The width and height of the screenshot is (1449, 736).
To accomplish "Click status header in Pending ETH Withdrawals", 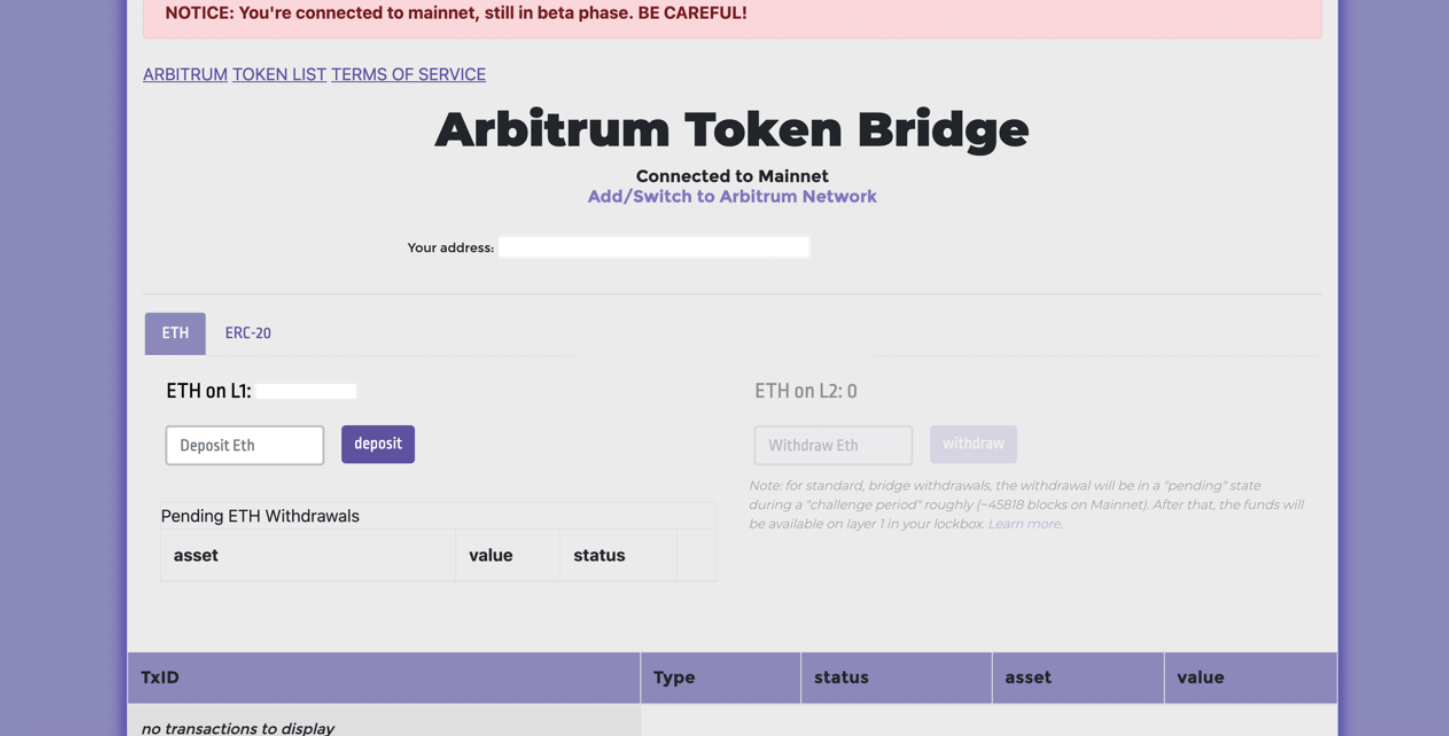I will (599, 555).
